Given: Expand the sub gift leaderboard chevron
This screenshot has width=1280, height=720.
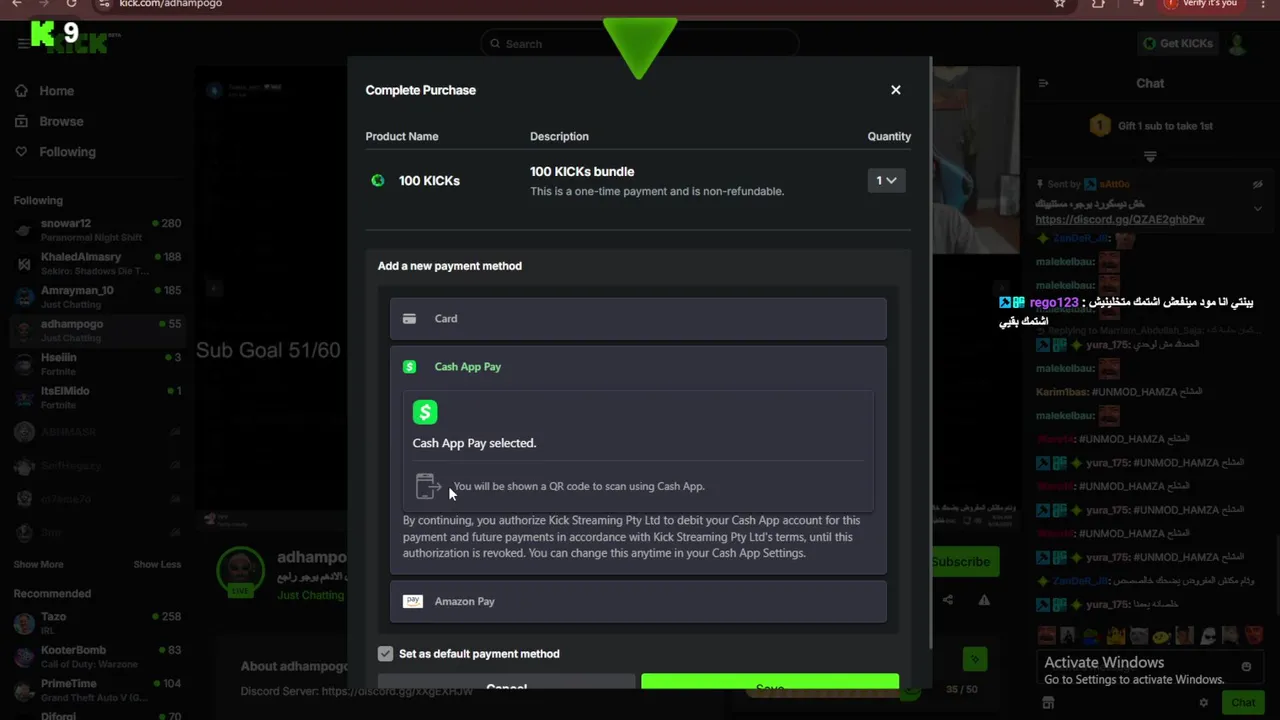Looking at the screenshot, I should click(x=1150, y=157).
